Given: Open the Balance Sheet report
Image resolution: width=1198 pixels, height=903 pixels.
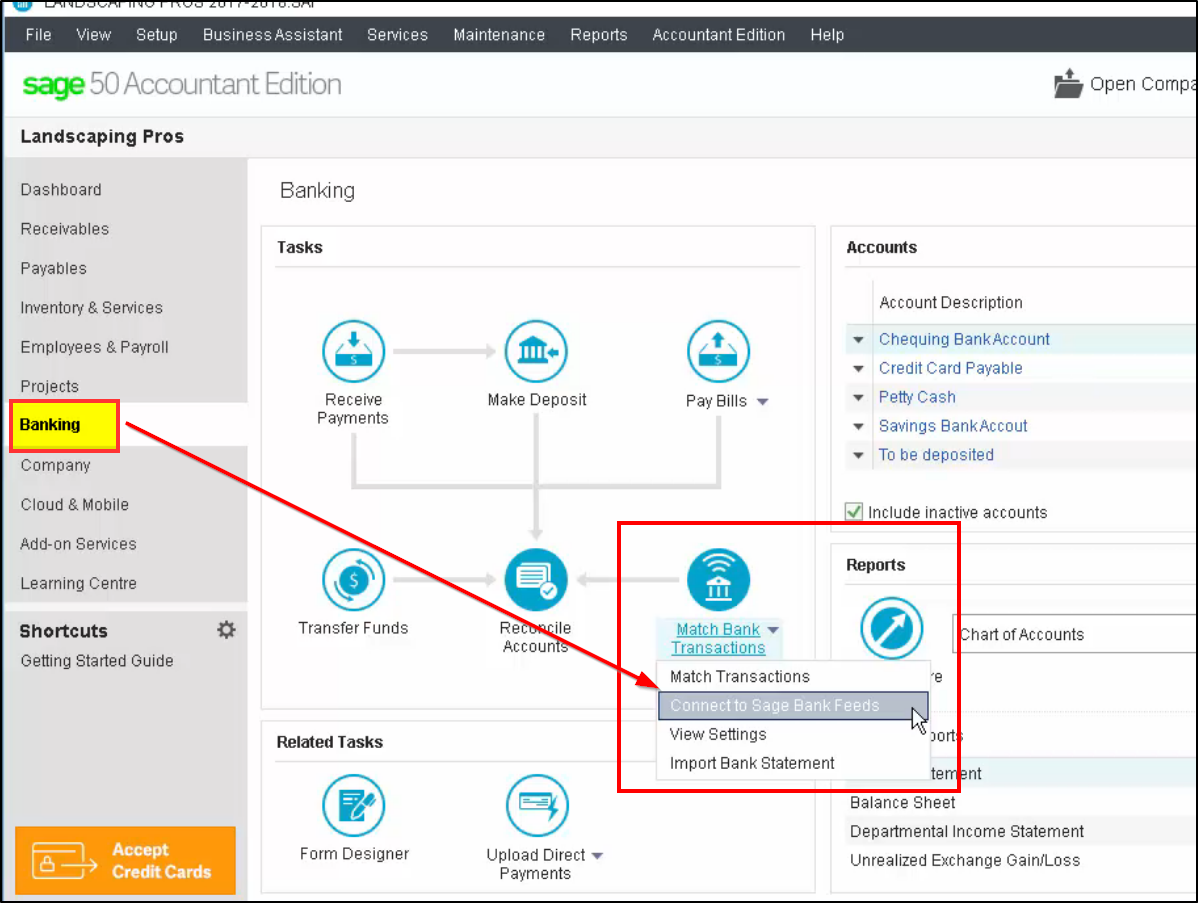Looking at the screenshot, I should point(902,802).
